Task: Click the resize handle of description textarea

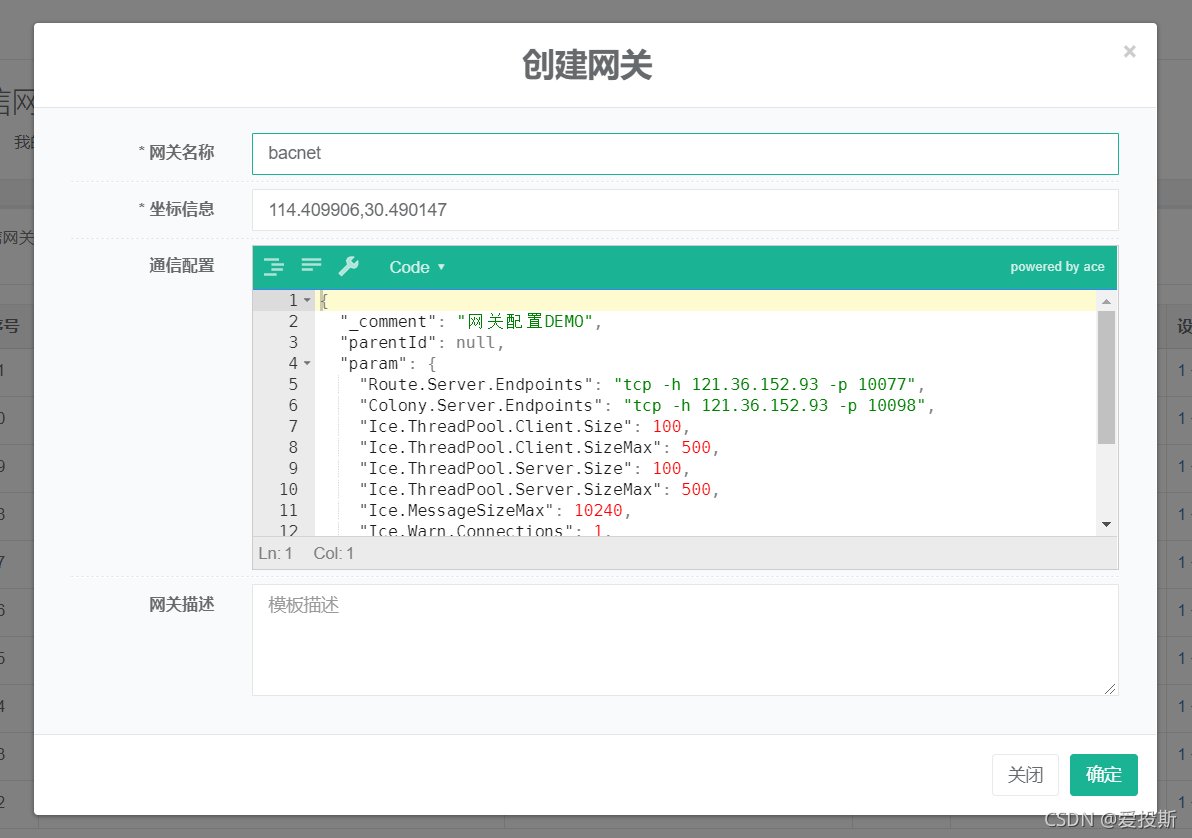Action: (1111, 689)
